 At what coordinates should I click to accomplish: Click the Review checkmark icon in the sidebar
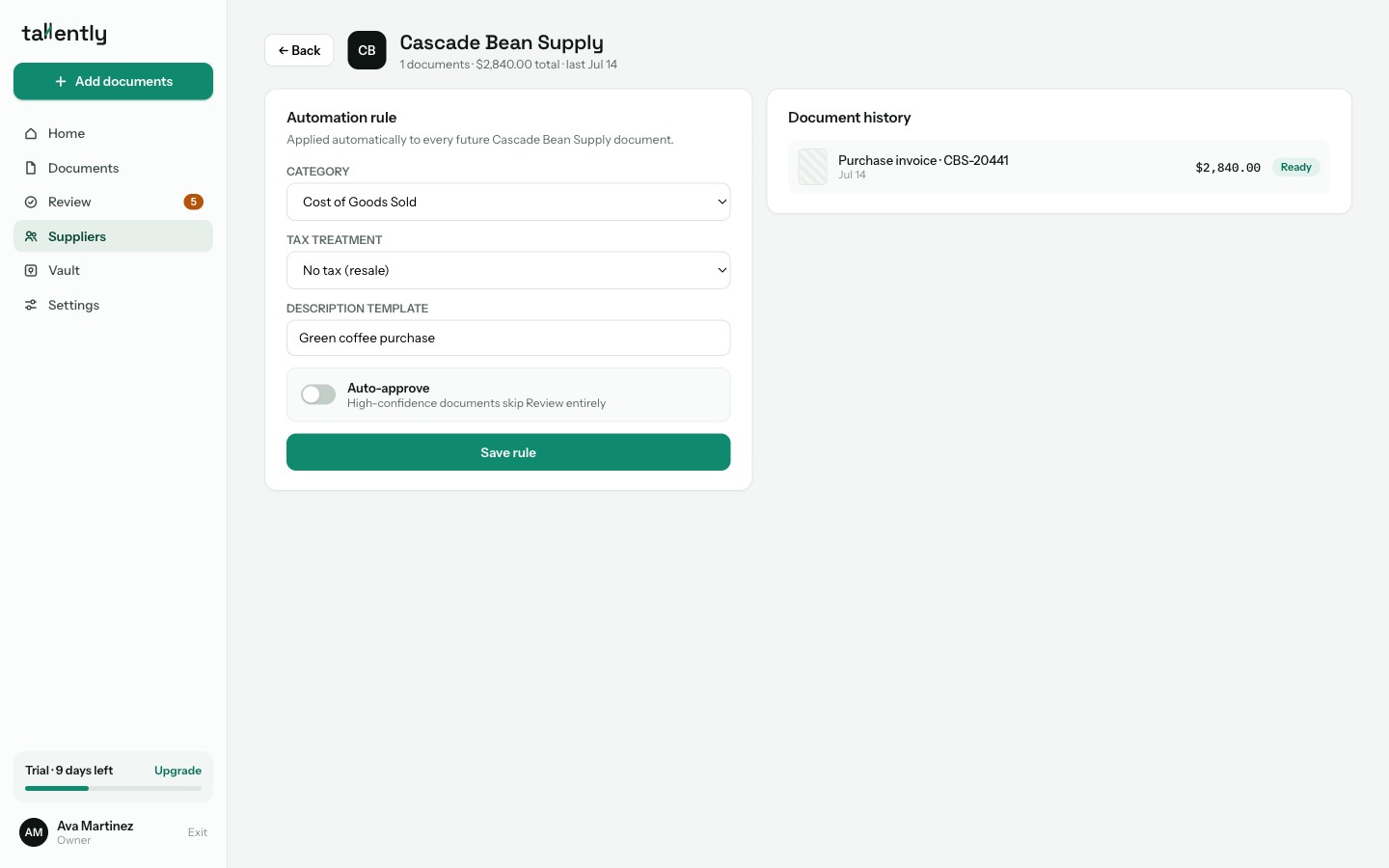click(31, 202)
